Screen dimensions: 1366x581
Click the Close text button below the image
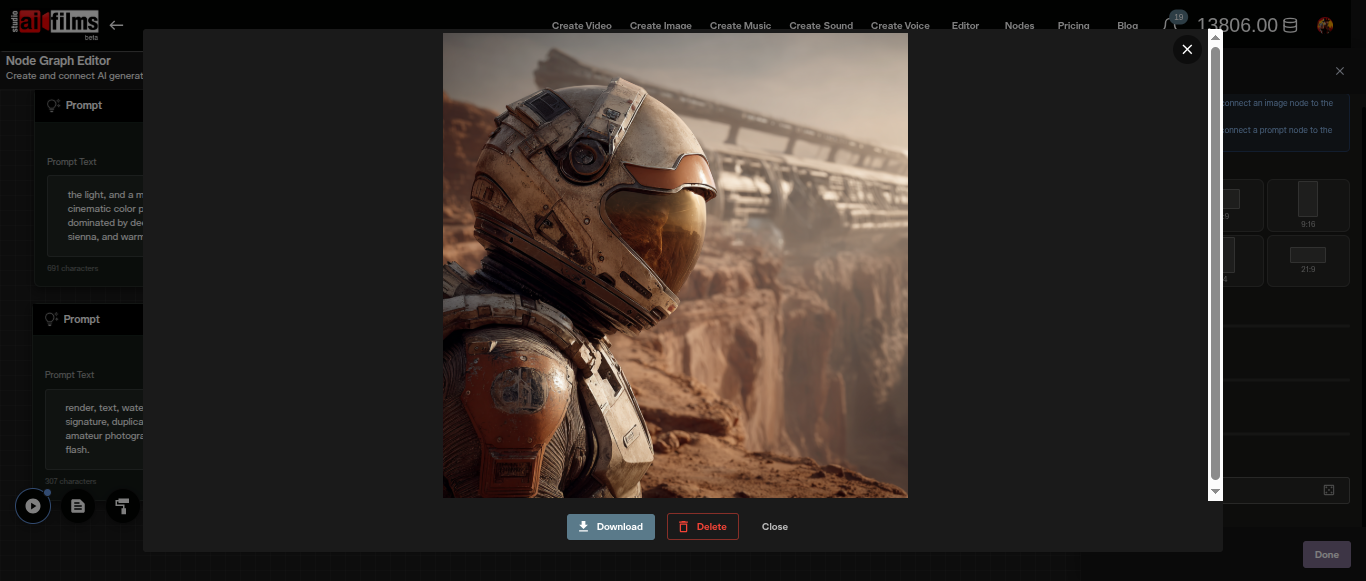775,527
